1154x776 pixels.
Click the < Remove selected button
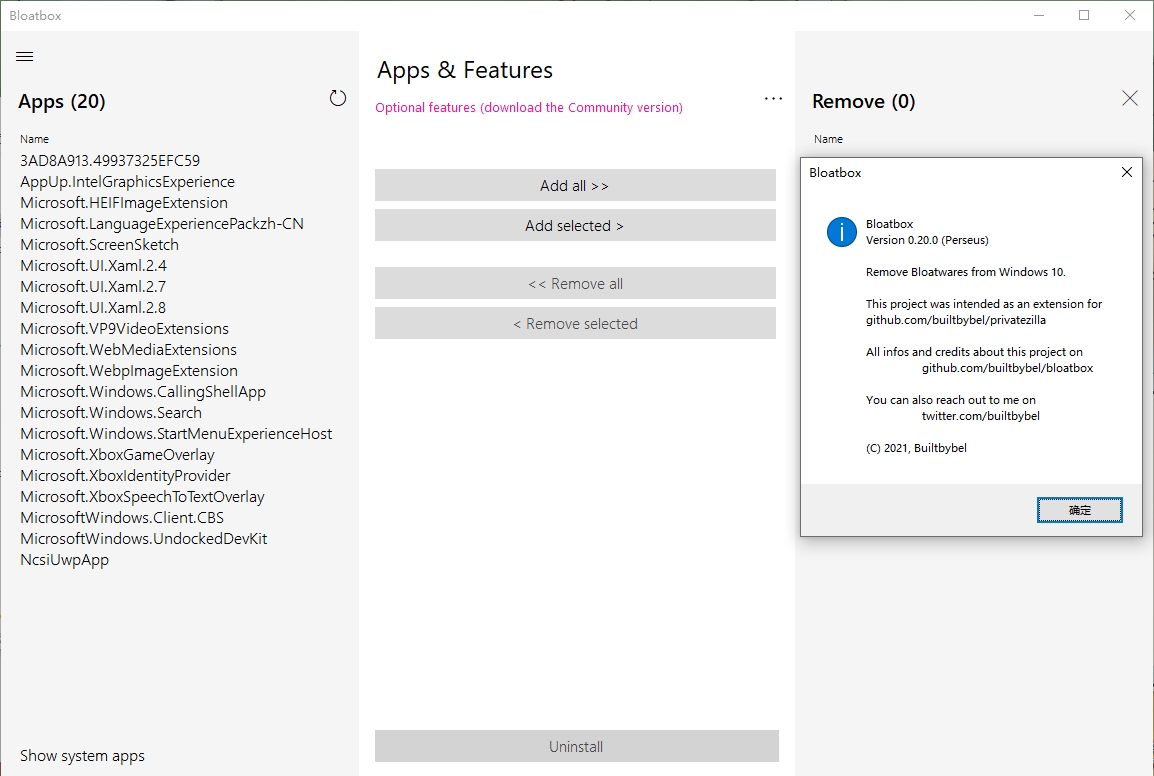575,324
